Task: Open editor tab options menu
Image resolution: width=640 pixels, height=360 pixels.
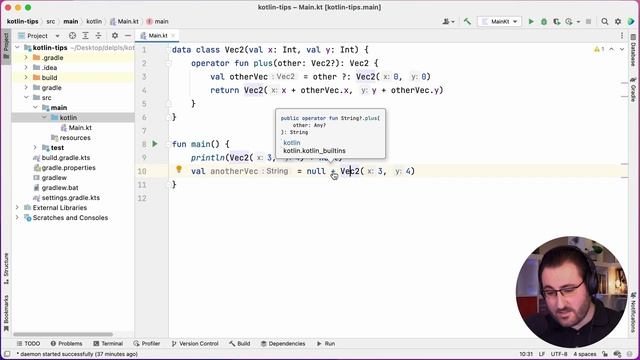Action: (622, 36)
